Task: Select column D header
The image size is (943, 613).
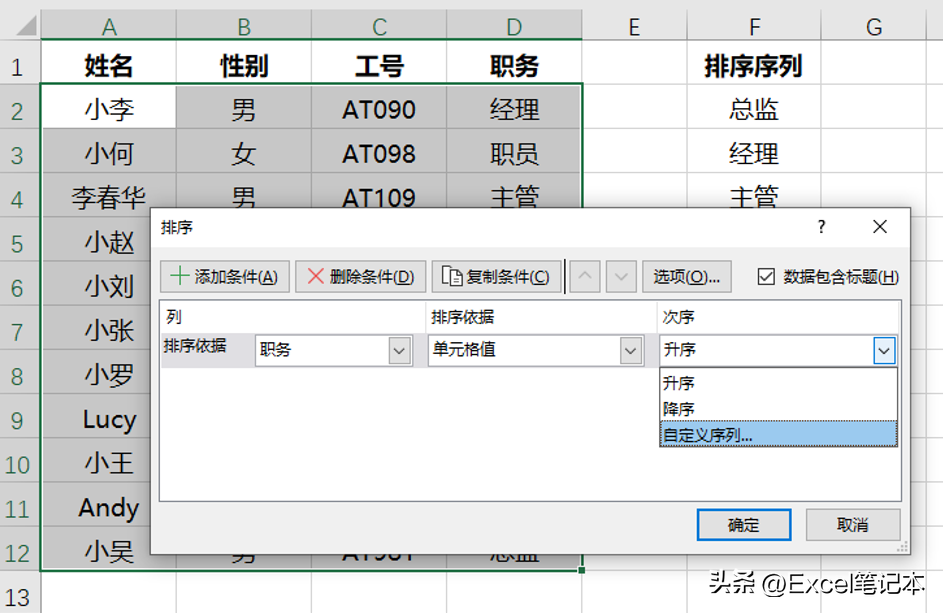Action: 514,25
